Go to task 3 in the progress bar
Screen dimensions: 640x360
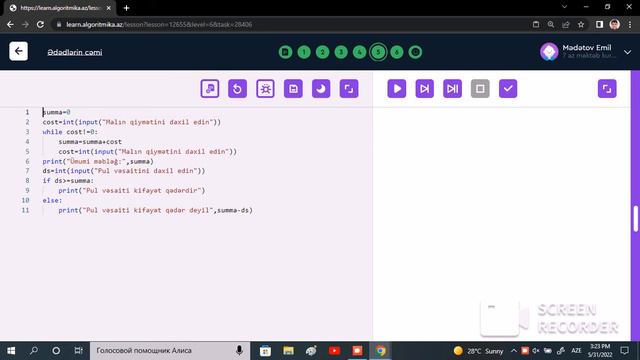click(341, 52)
